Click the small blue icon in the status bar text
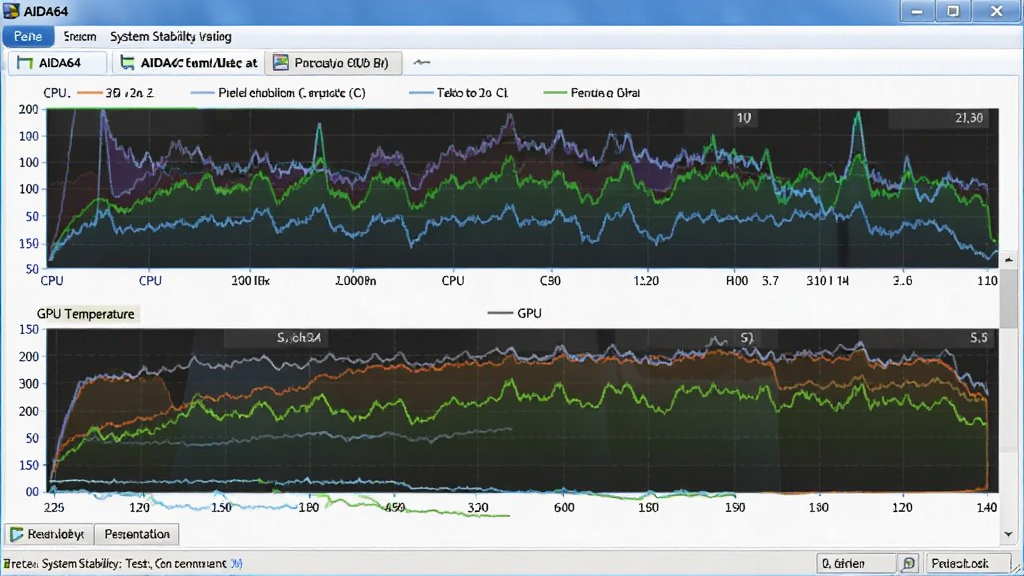Screen dimensions: 1024x576 coord(236,564)
